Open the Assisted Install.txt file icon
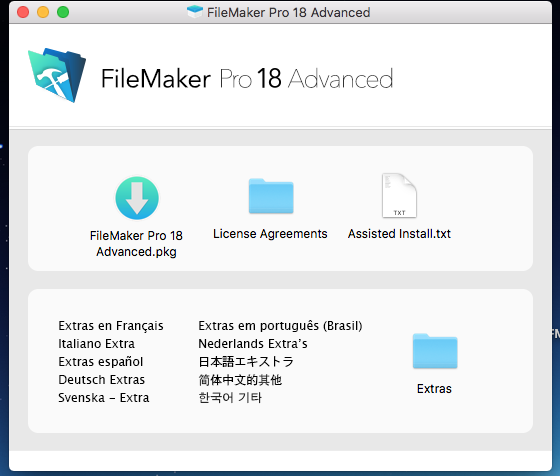The image size is (560, 476). click(399, 195)
